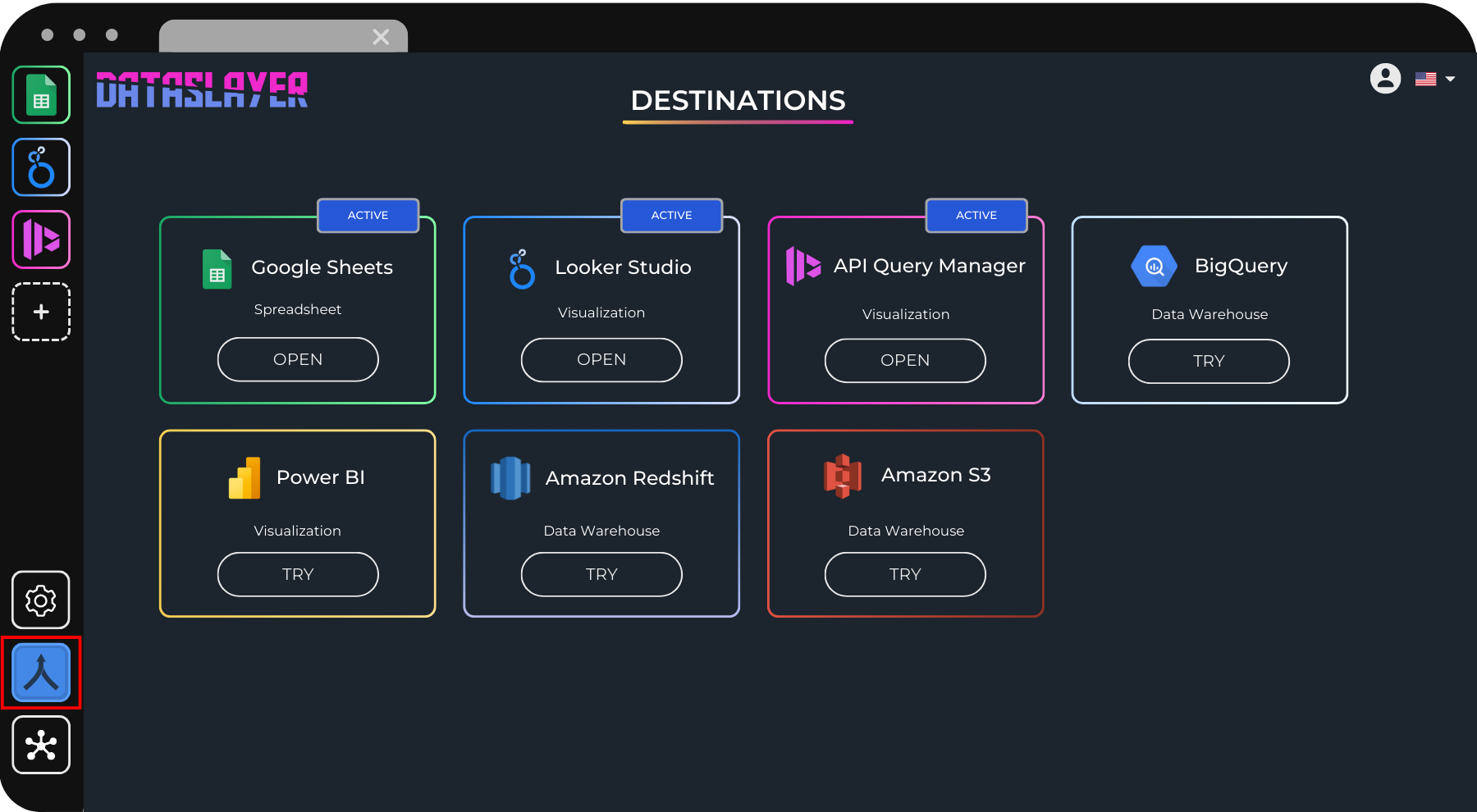Click the Amazon Redshift database icon
Image resolution: width=1477 pixels, height=812 pixels.
pos(510,478)
